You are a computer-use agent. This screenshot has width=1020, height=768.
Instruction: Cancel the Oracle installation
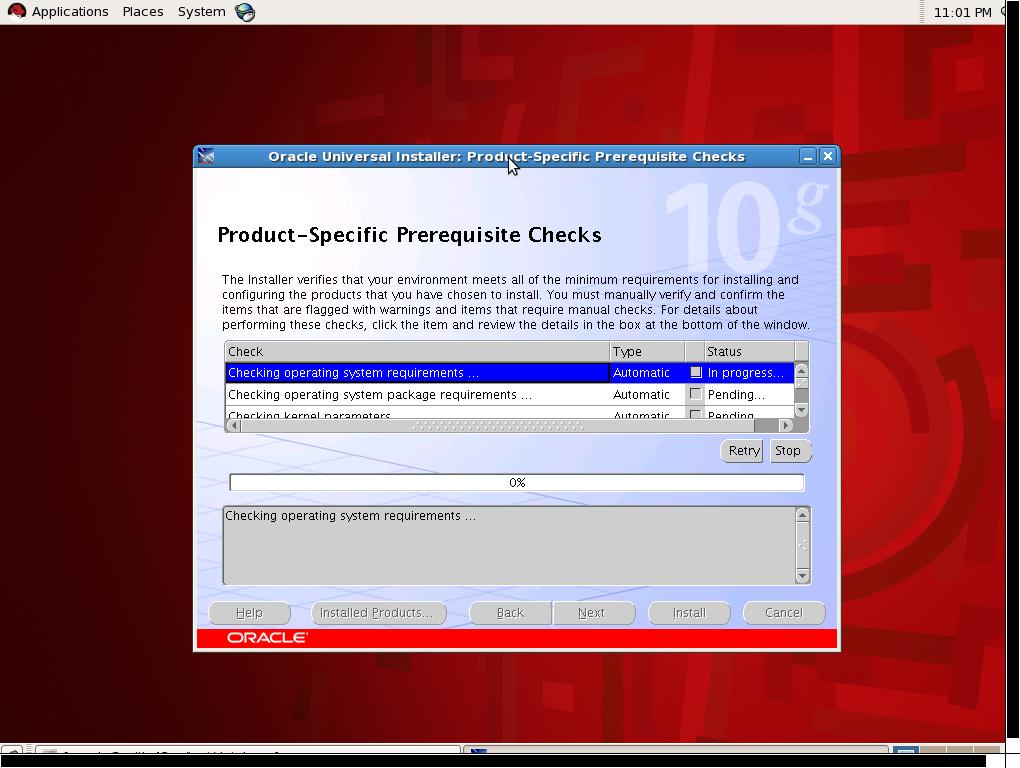(x=784, y=613)
